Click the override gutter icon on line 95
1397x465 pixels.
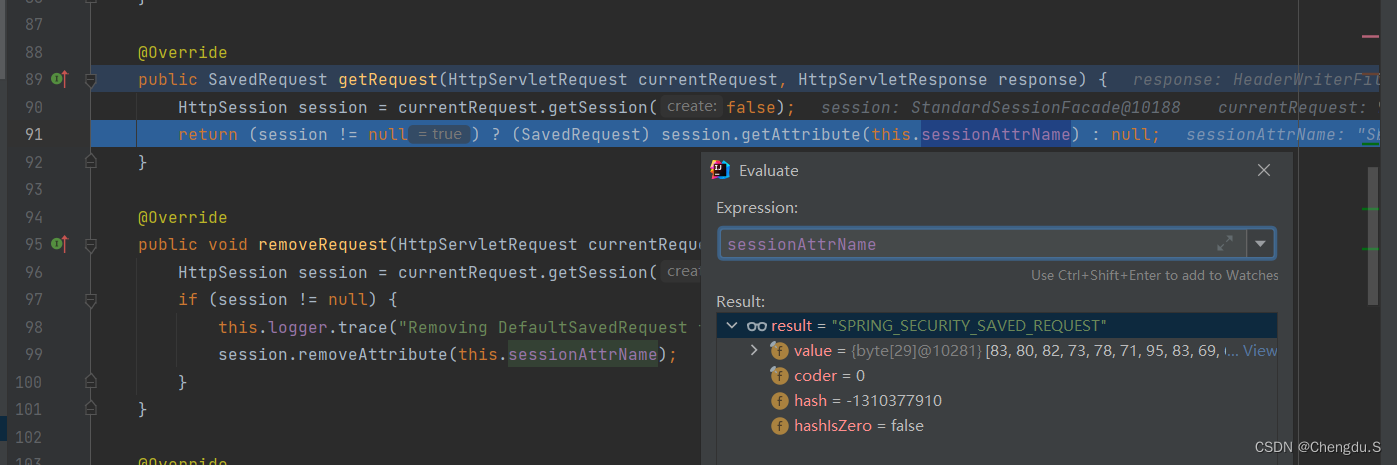coord(59,244)
